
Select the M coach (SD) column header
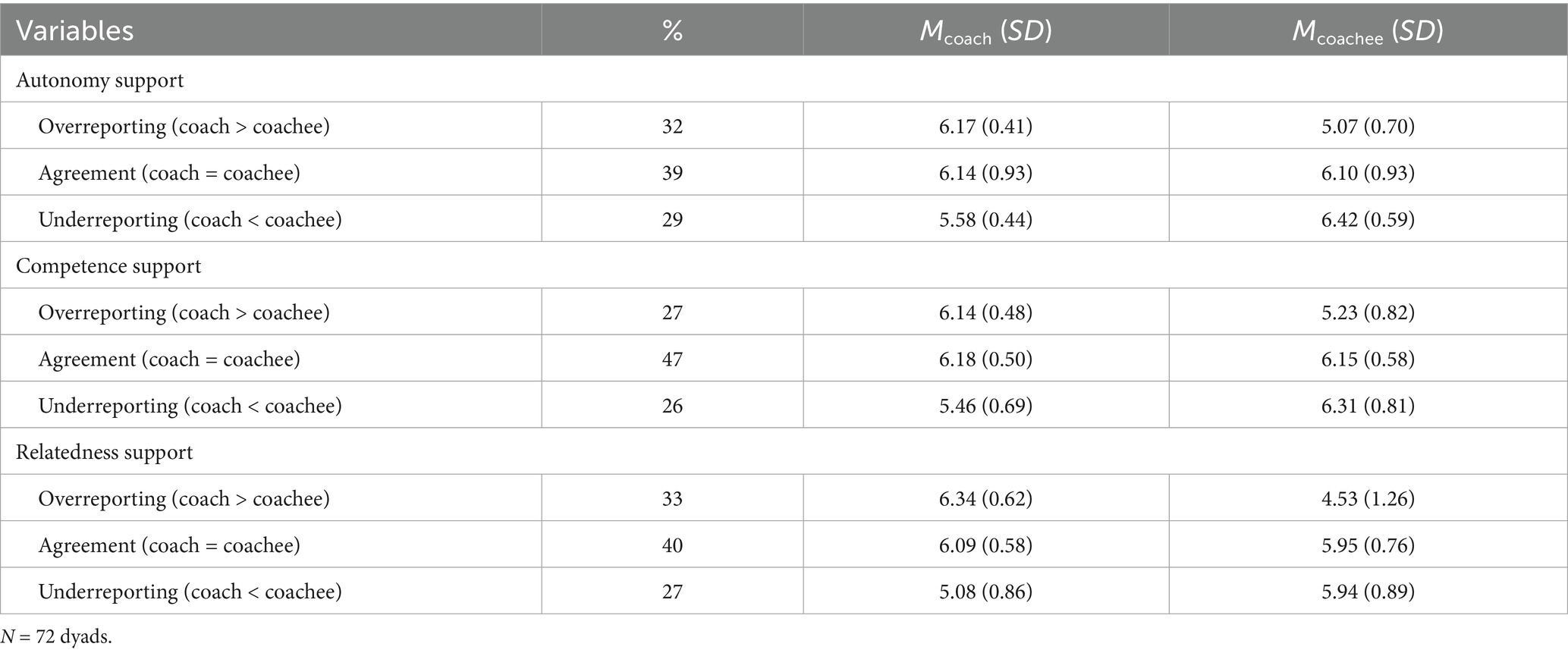985,31
